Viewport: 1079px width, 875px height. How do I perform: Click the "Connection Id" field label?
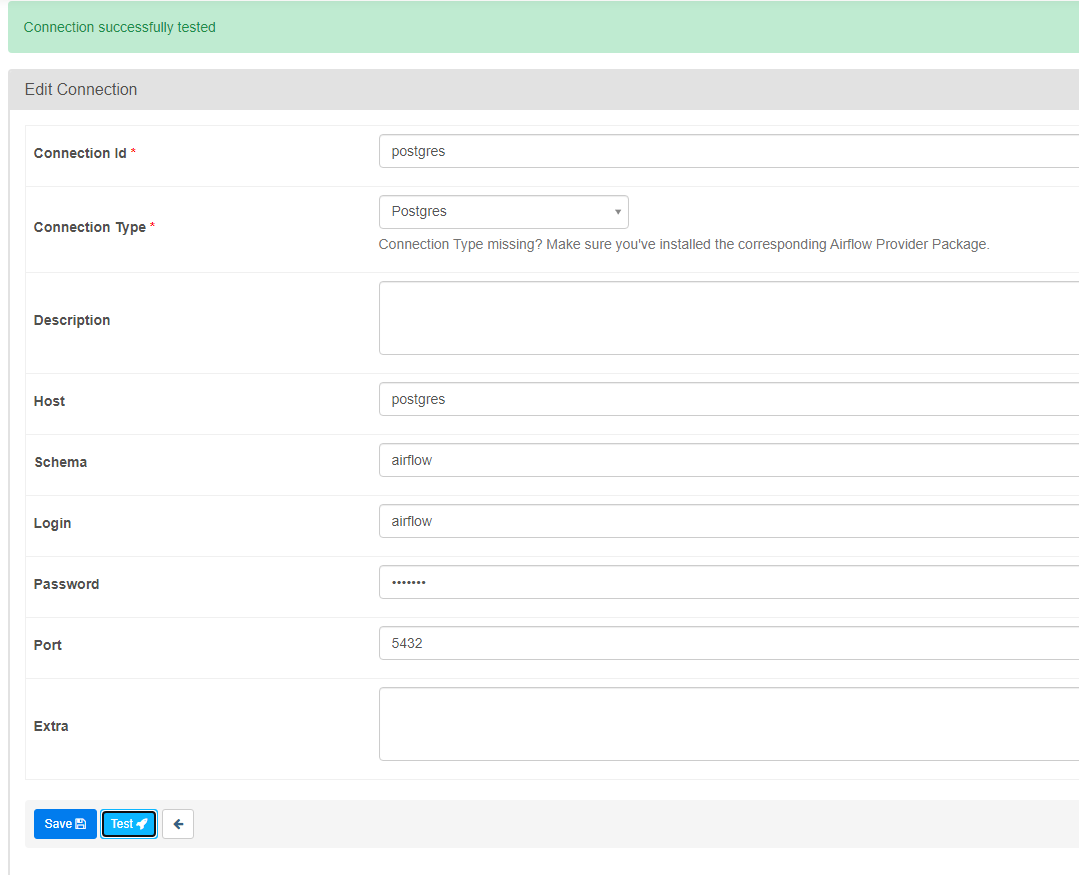(x=80, y=153)
